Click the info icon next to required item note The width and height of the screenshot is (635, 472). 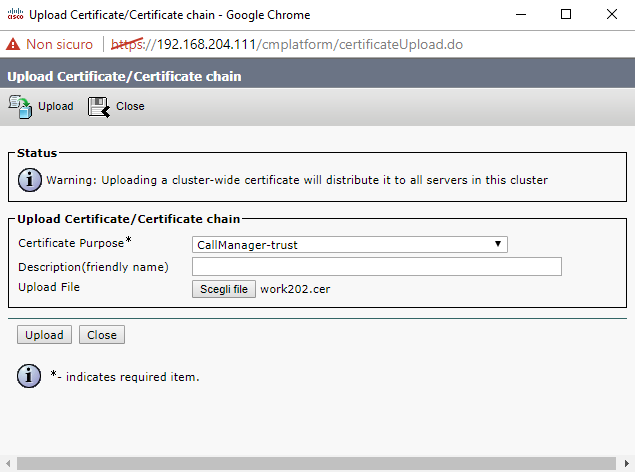[29, 376]
